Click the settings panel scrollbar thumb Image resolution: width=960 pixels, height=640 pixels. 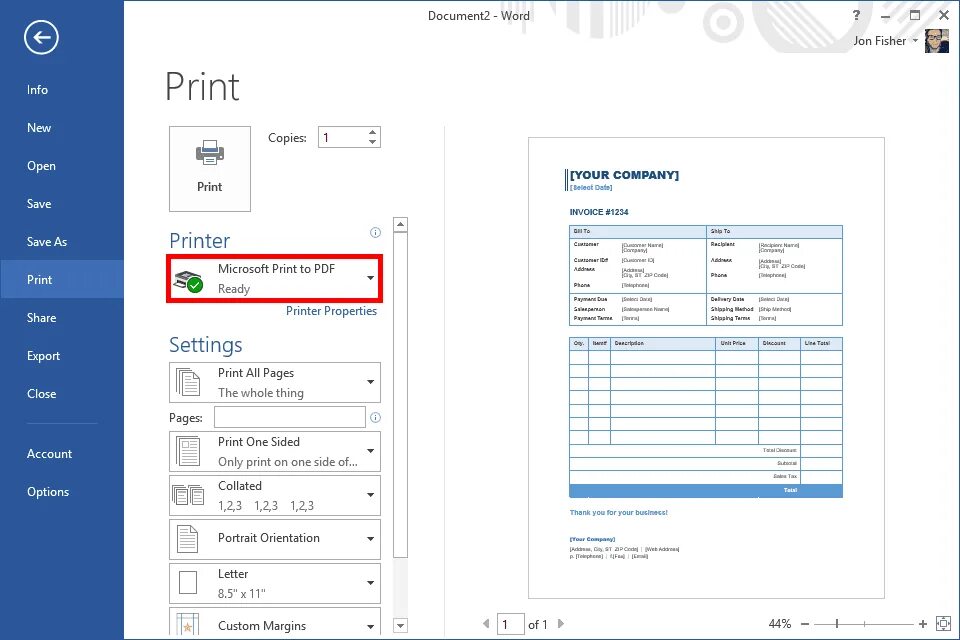(x=400, y=394)
